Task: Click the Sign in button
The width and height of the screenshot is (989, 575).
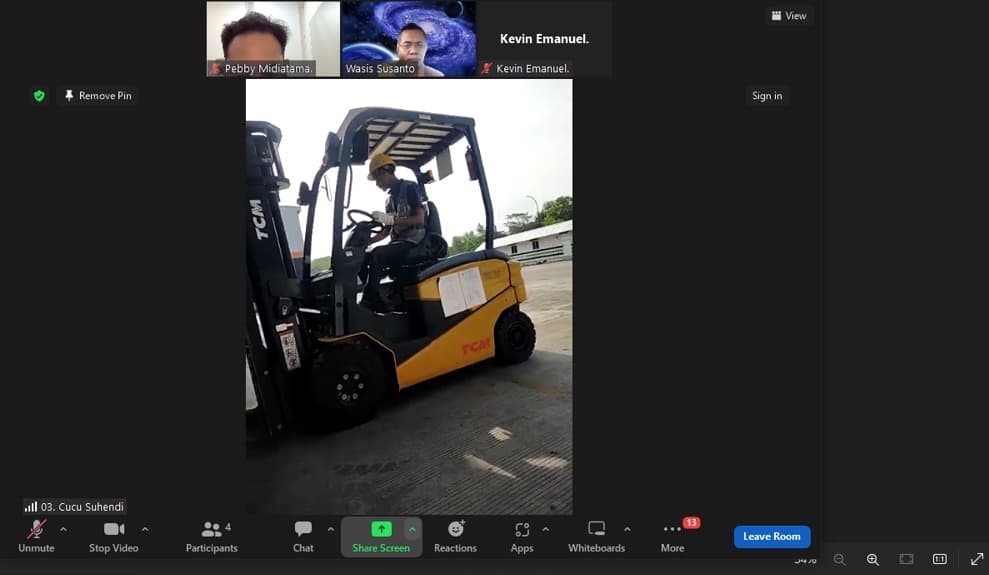Action: (767, 96)
